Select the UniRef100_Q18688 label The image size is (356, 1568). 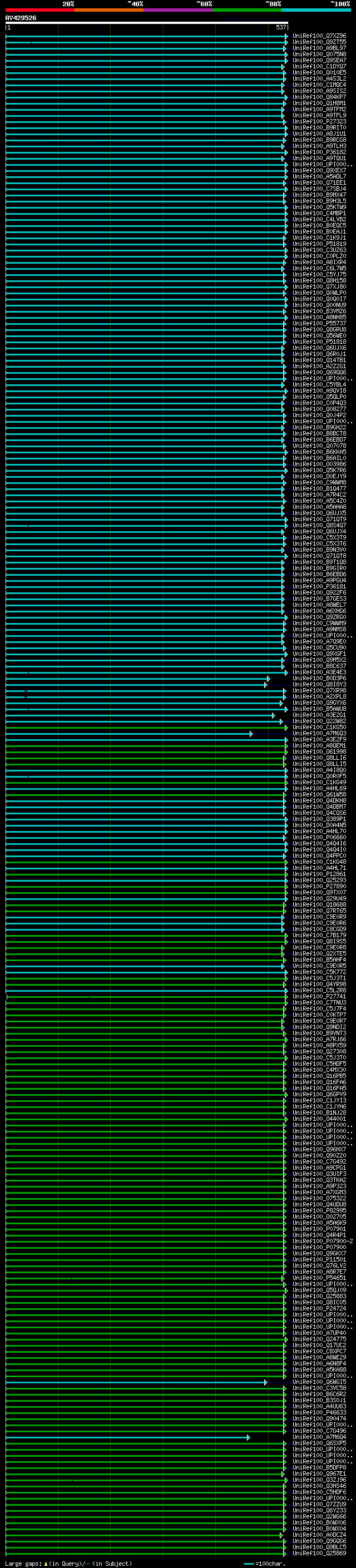319,905
